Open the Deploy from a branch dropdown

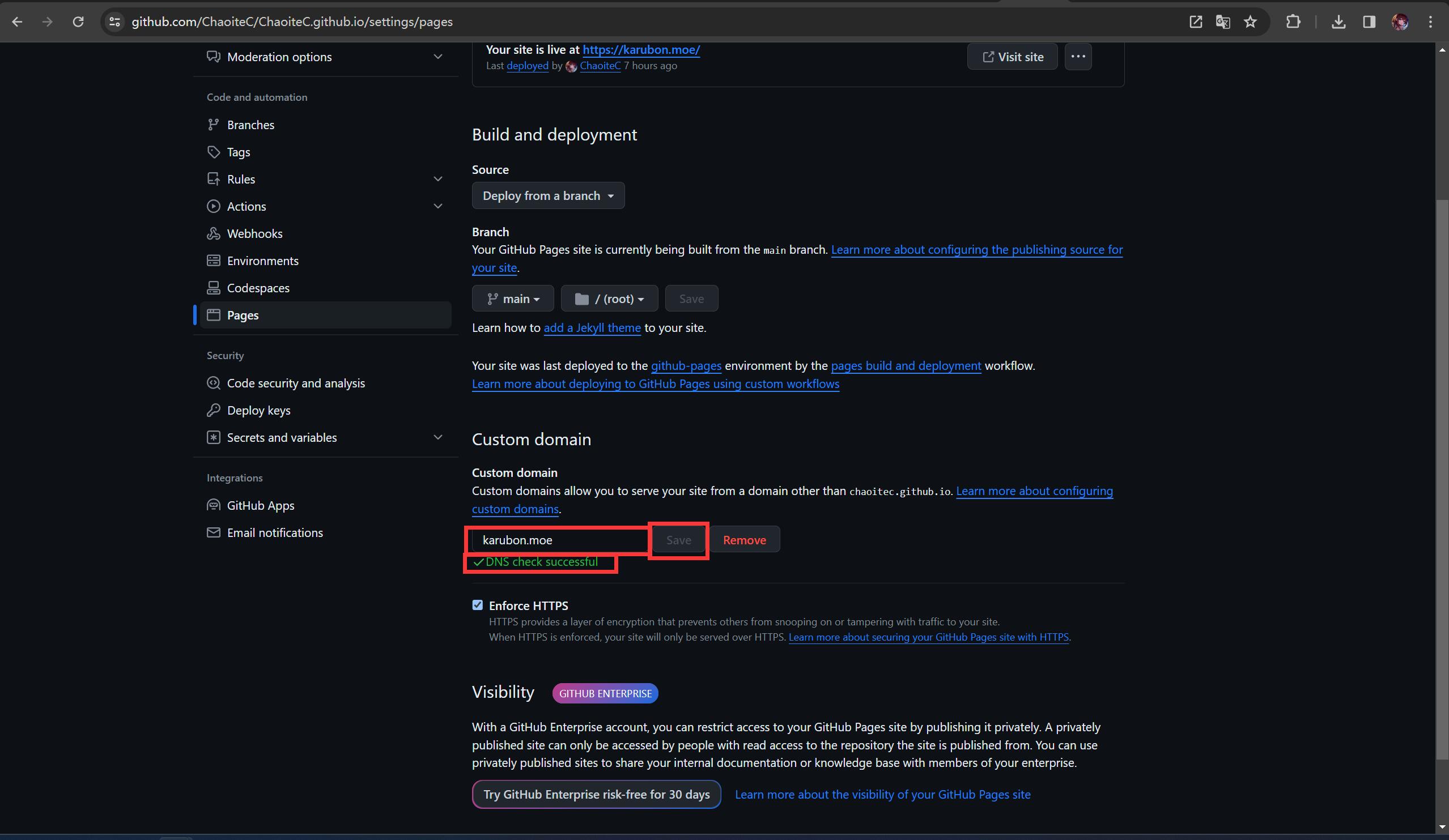(x=548, y=195)
